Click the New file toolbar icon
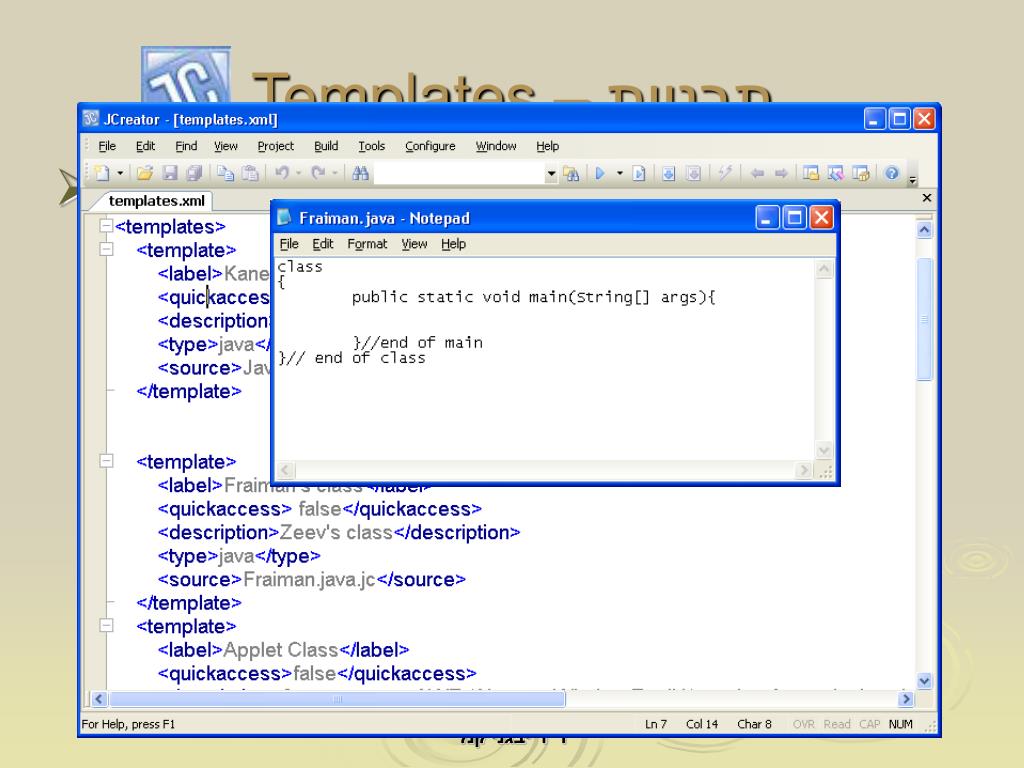 coord(101,173)
